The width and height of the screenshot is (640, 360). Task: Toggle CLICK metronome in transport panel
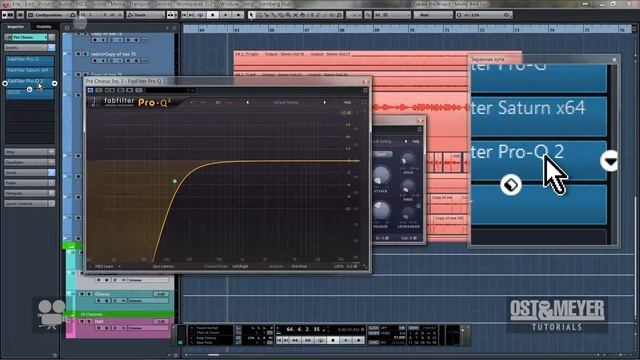373,328
